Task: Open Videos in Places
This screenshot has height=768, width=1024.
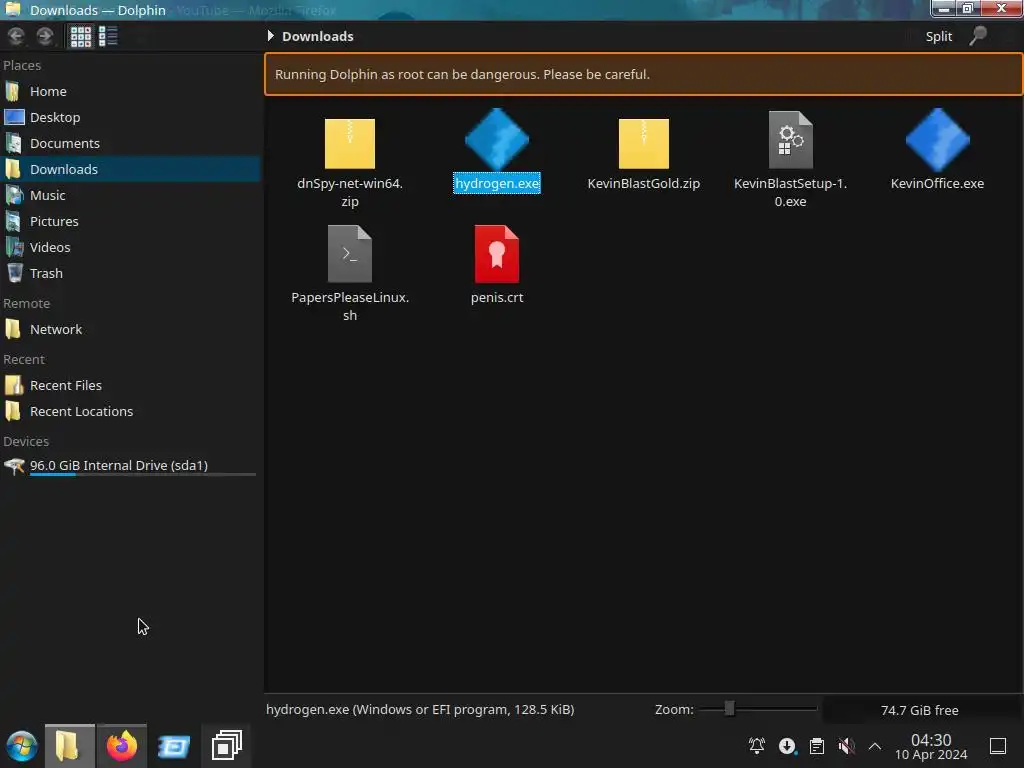Action: [x=131, y=248]
